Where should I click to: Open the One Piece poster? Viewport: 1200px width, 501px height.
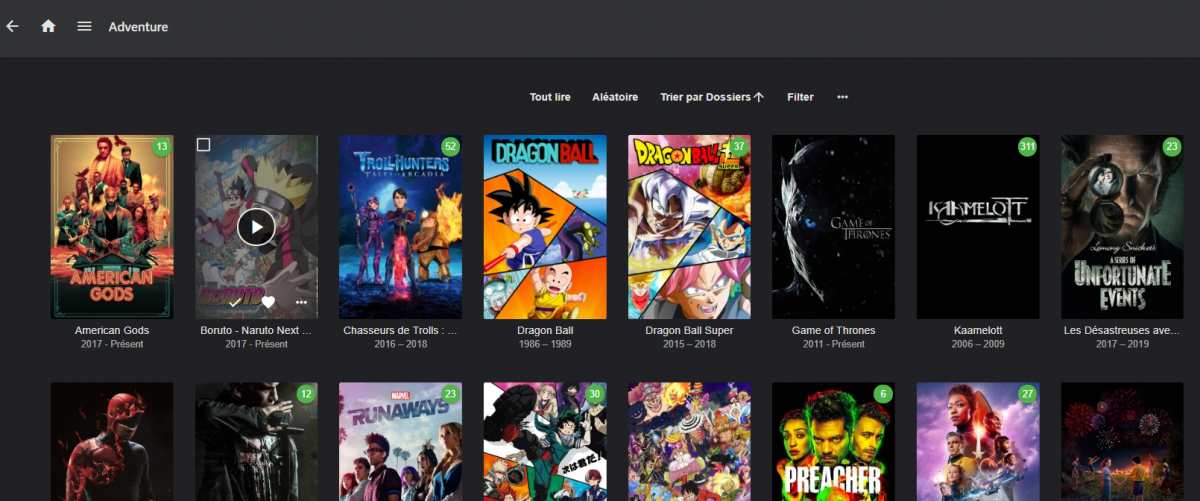pyautogui.click(x=689, y=441)
